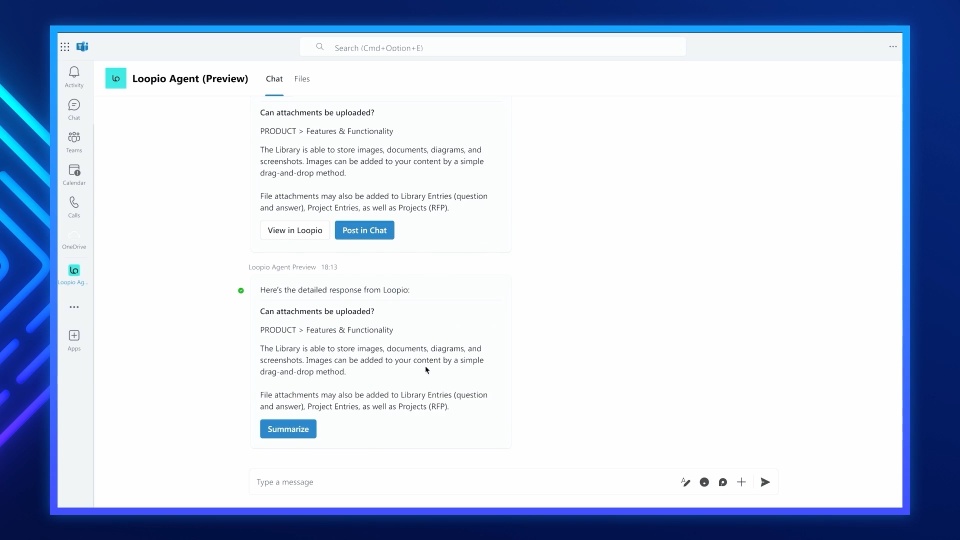
Task: Switch to the Chat tab
Action: tap(274, 78)
